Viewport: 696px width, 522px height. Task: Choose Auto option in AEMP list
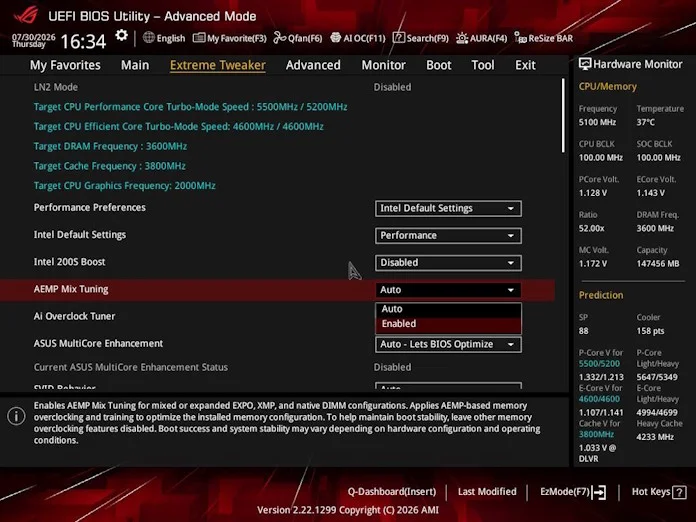448,309
